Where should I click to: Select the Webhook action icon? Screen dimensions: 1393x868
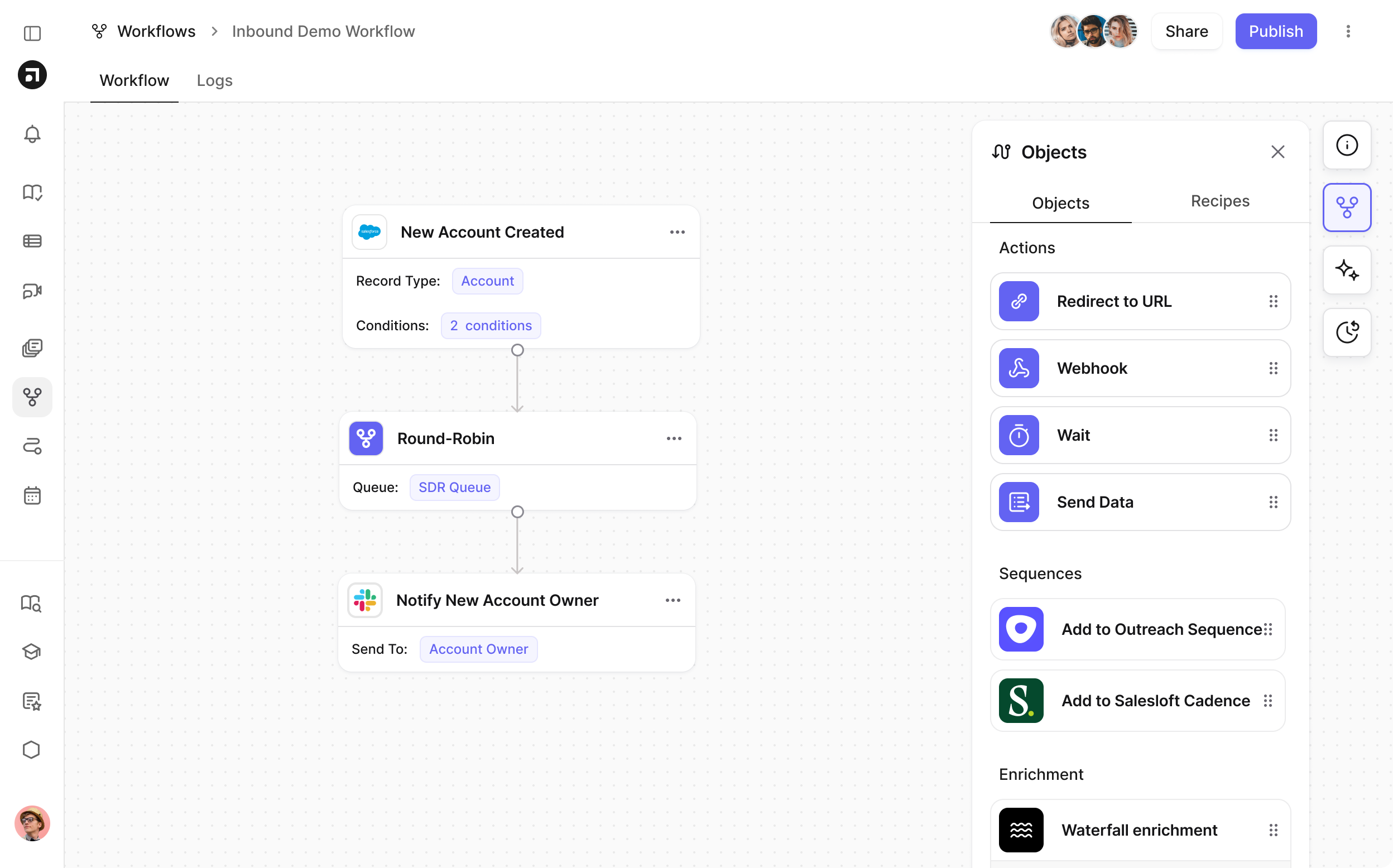1019,369
